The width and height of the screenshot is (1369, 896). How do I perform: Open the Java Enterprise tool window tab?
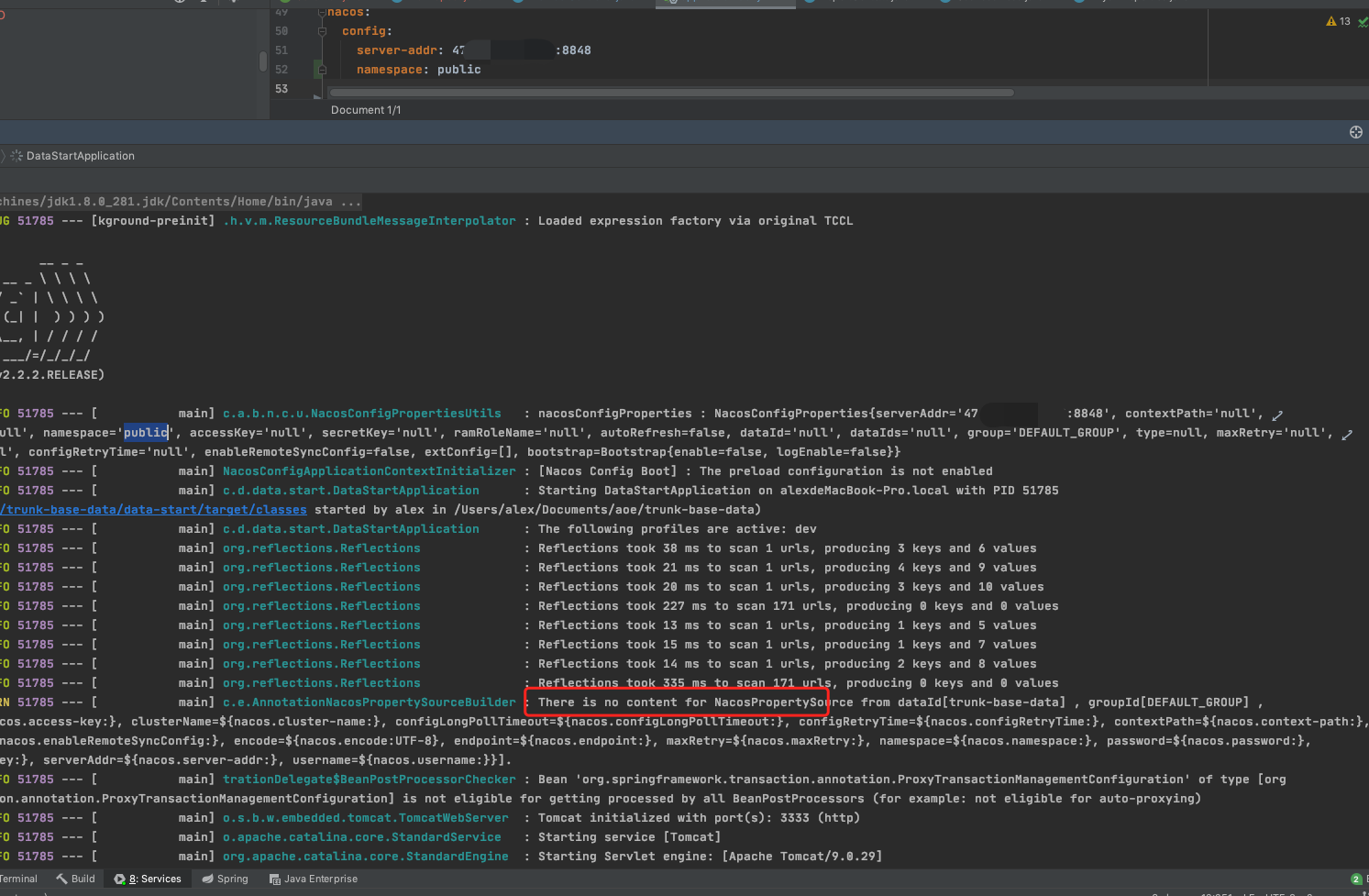pyautogui.click(x=314, y=879)
